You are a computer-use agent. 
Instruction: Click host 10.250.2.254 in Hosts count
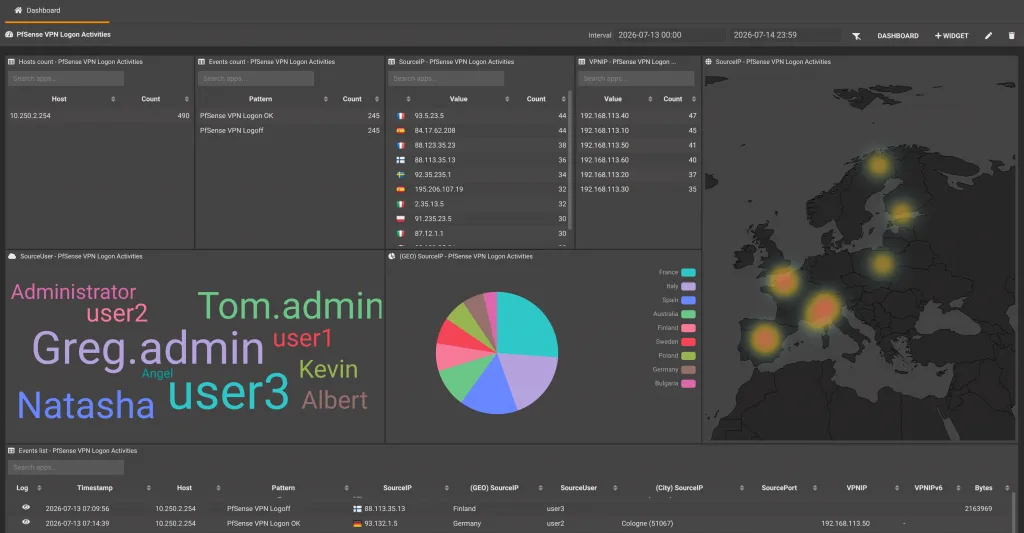pyautogui.click(x=30, y=116)
